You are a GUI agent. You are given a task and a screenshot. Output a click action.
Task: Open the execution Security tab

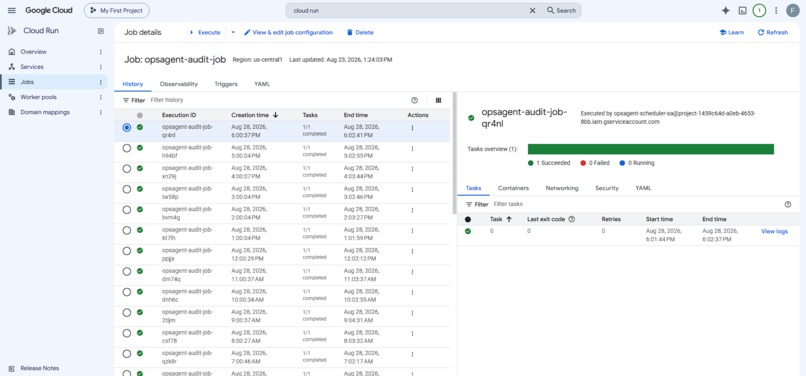(607, 188)
